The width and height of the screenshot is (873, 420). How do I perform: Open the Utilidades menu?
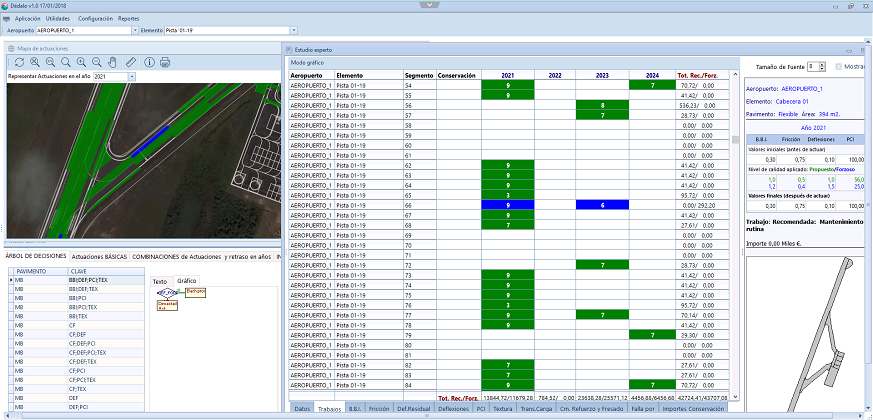(58, 18)
